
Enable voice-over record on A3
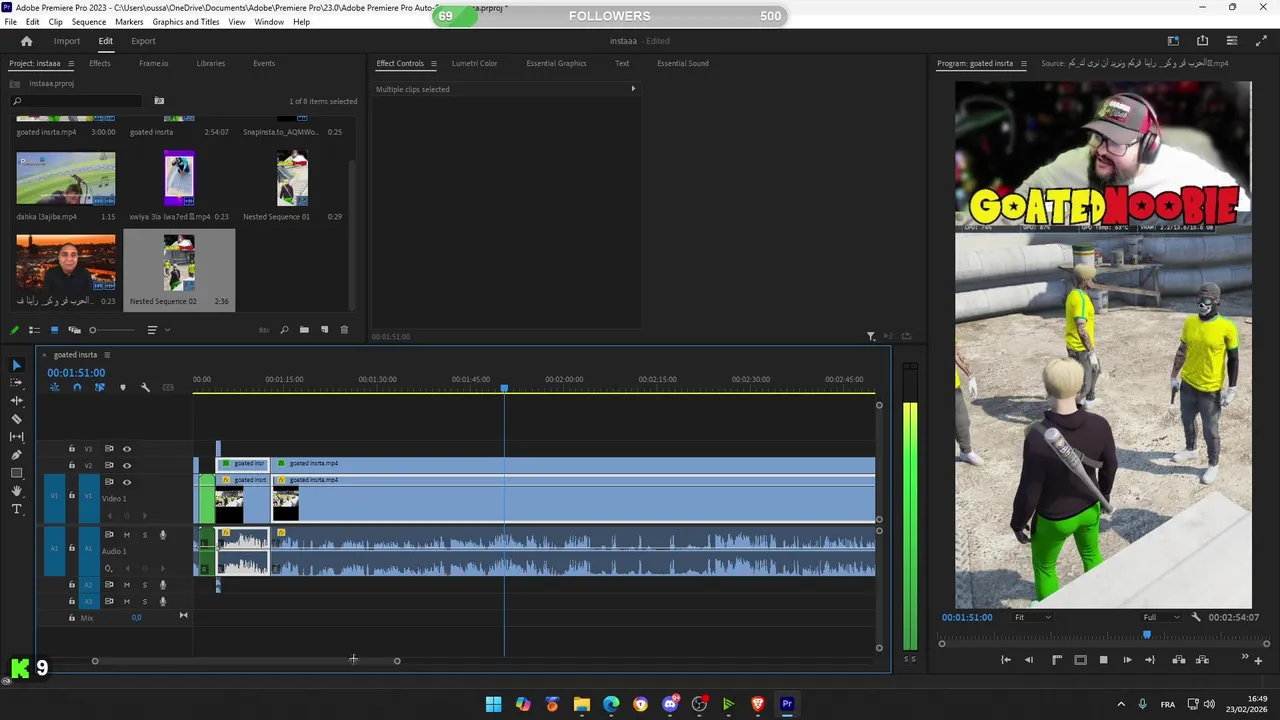point(163,601)
